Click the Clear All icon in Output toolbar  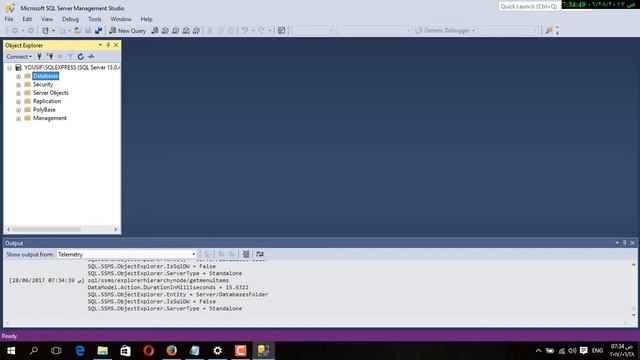click(246, 254)
